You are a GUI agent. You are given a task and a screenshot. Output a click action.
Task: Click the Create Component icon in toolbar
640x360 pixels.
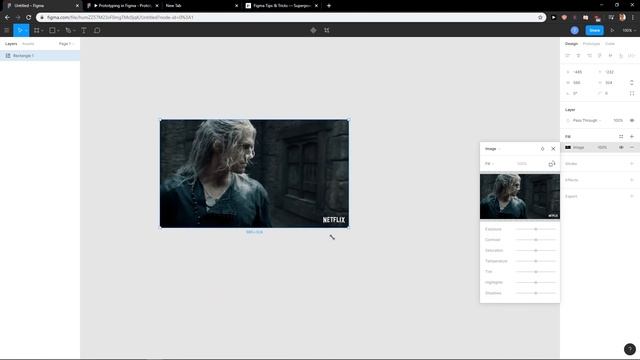click(313, 30)
